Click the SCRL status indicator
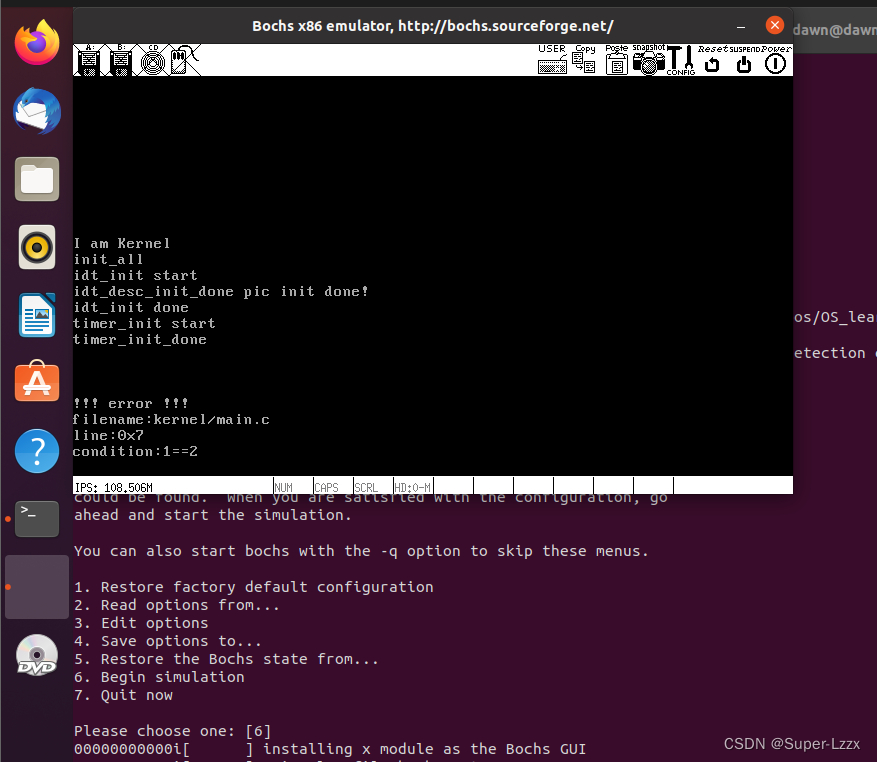The width and height of the screenshot is (877, 762). pyautogui.click(x=366, y=487)
